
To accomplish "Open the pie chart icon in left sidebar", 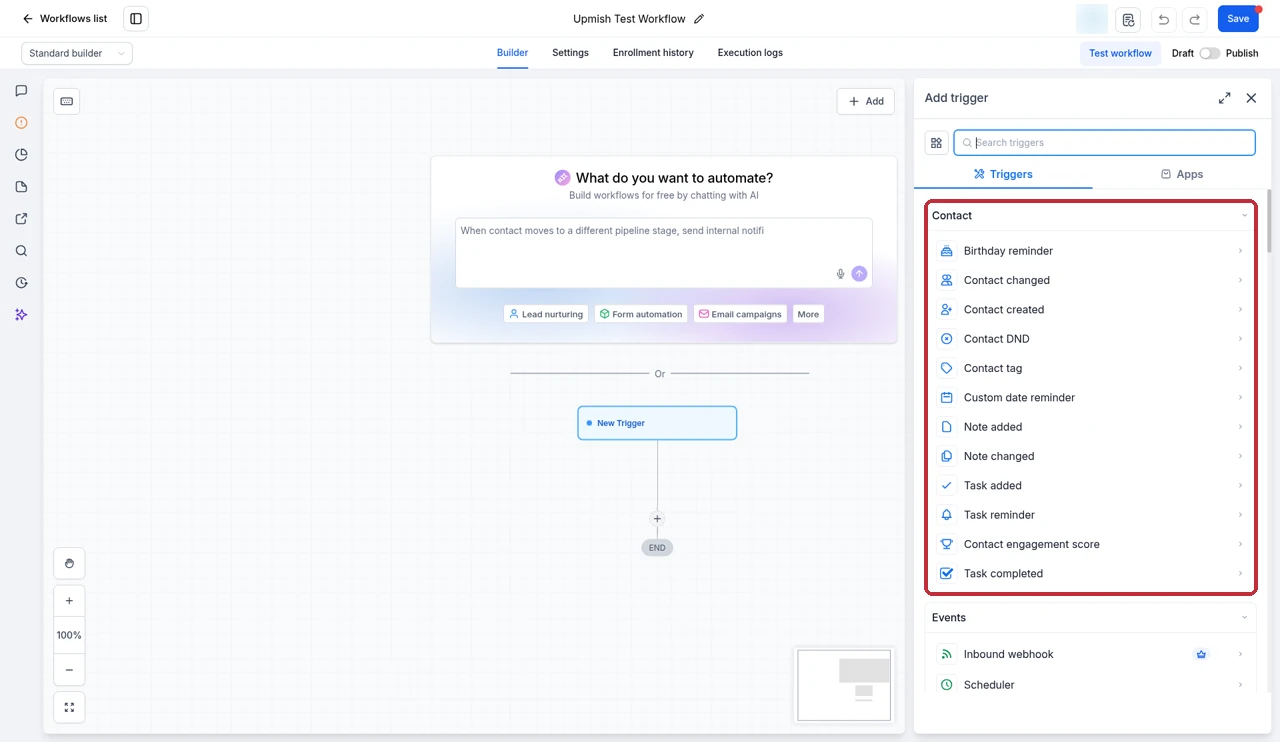I will (x=21, y=155).
